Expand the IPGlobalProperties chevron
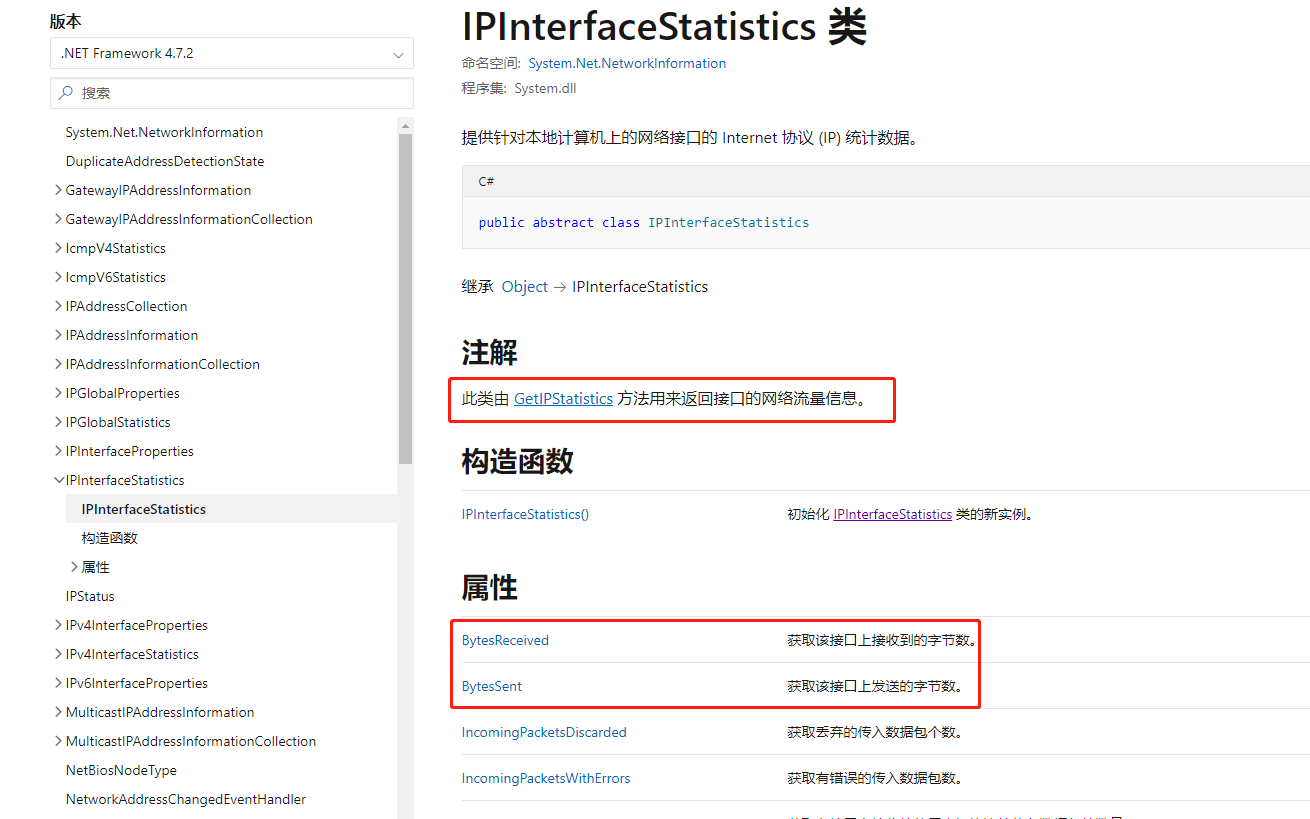 click(58, 393)
